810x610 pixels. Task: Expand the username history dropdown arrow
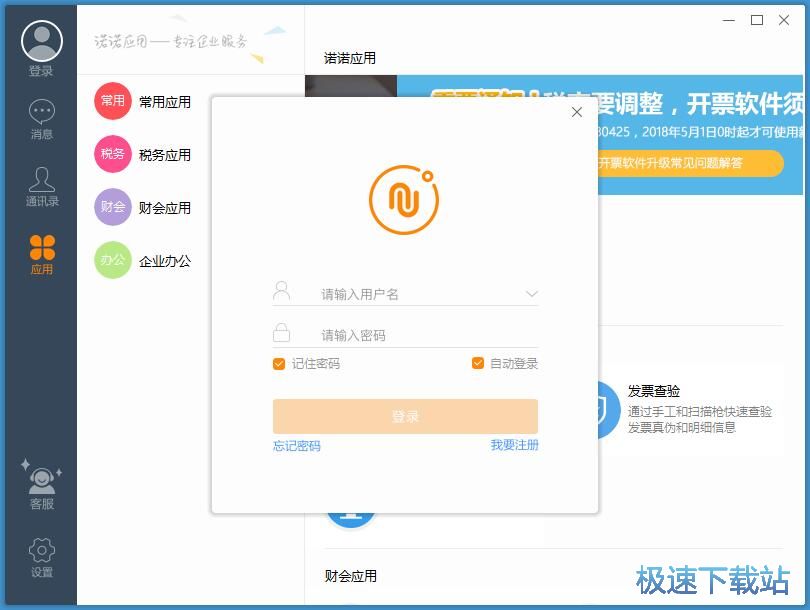532,294
